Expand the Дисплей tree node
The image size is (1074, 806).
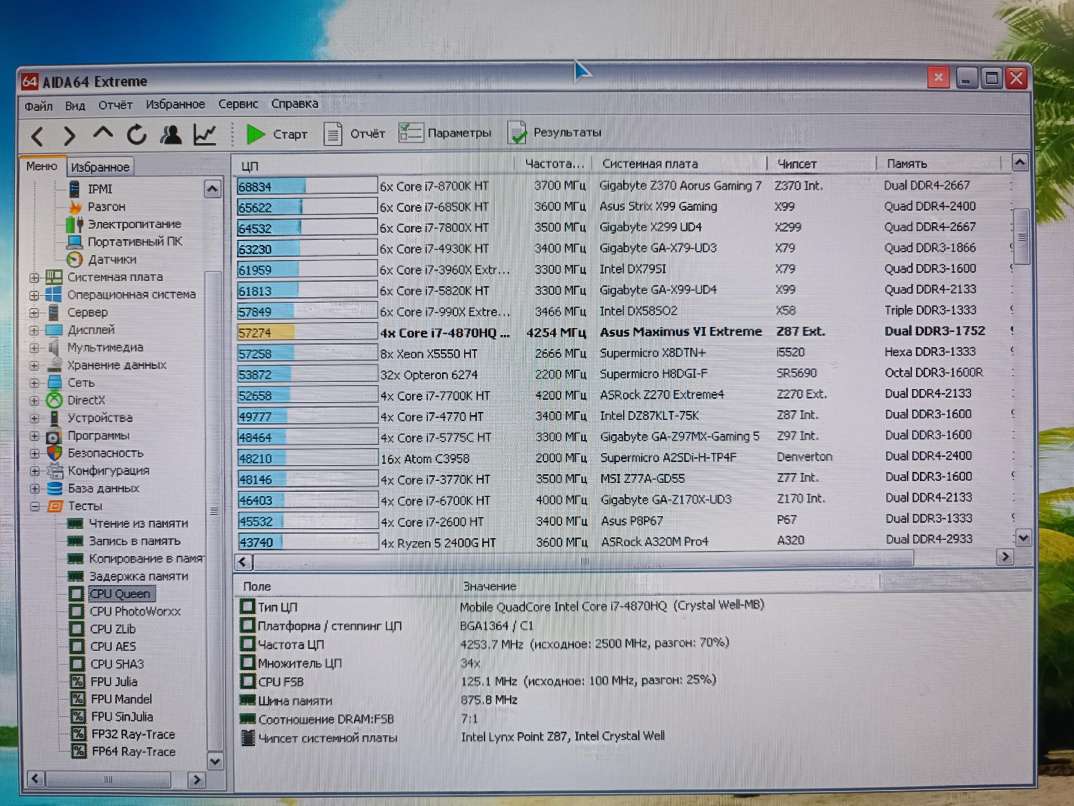[34, 331]
